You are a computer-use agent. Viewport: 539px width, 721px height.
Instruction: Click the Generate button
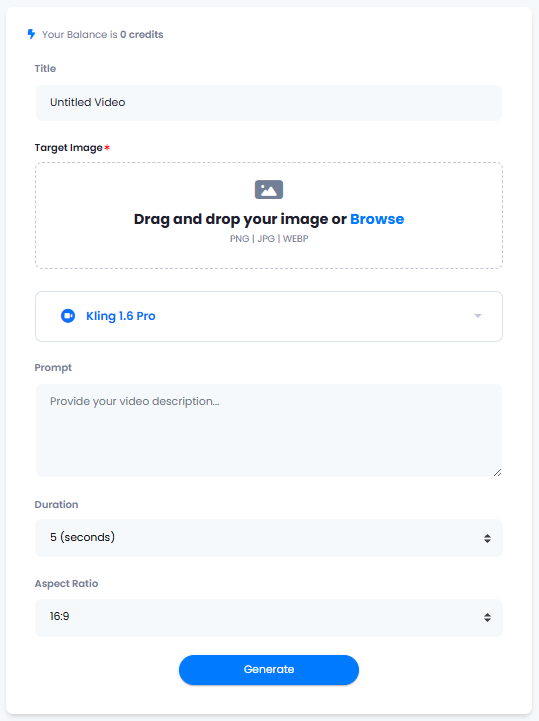(269, 670)
